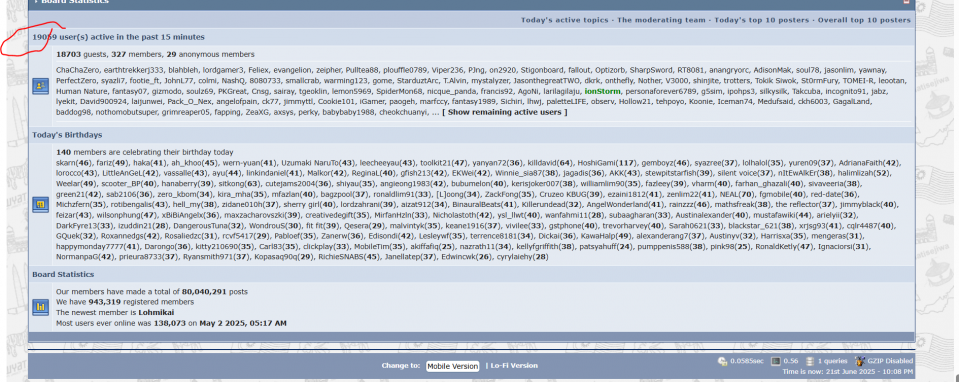959x382 pixels.
Task: Click the active users group icon
Action: pyautogui.click(x=40, y=86)
